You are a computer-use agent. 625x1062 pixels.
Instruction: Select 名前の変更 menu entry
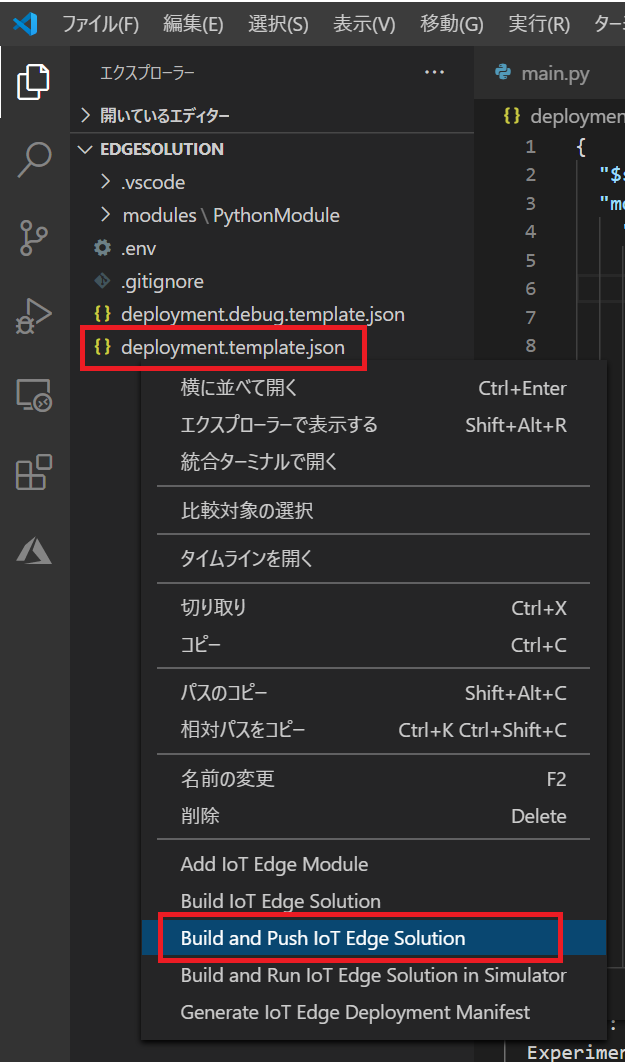pyautogui.click(x=373, y=779)
